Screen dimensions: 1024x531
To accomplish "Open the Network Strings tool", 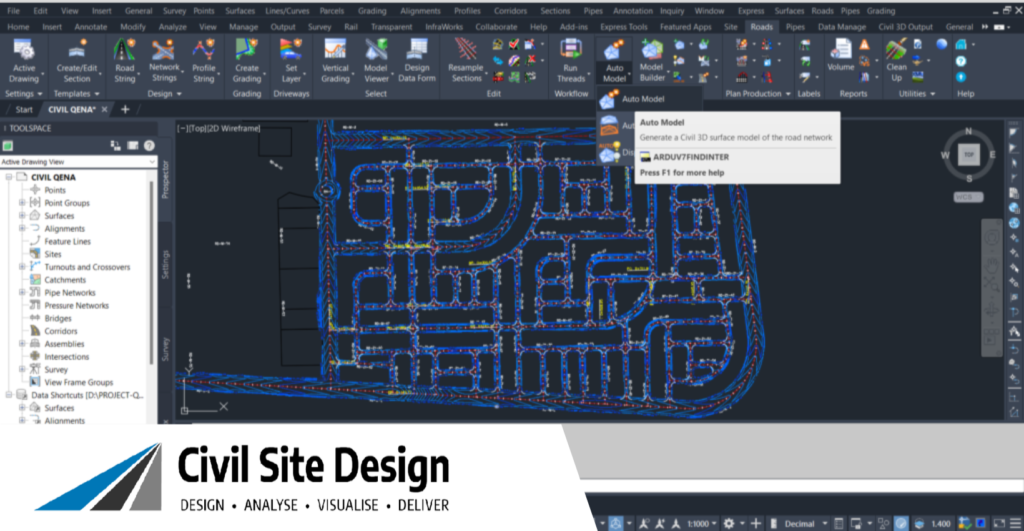I will tap(163, 61).
